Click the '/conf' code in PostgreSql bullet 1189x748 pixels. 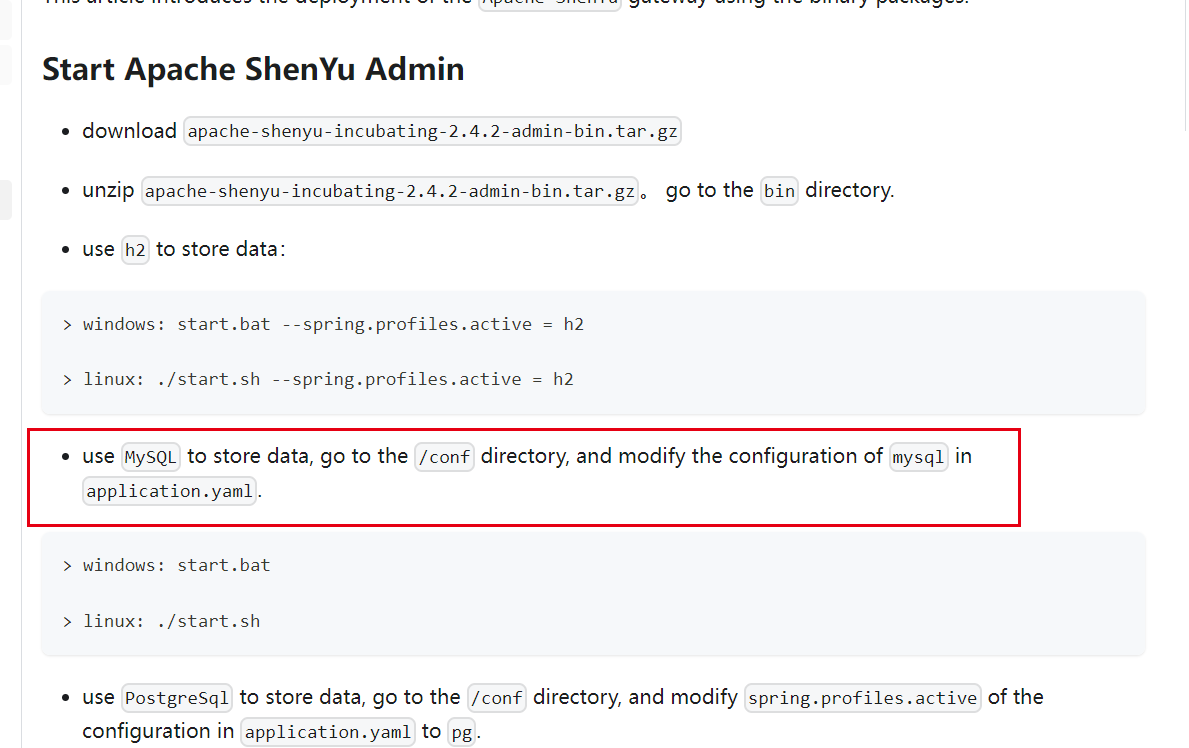click(497, 698)
